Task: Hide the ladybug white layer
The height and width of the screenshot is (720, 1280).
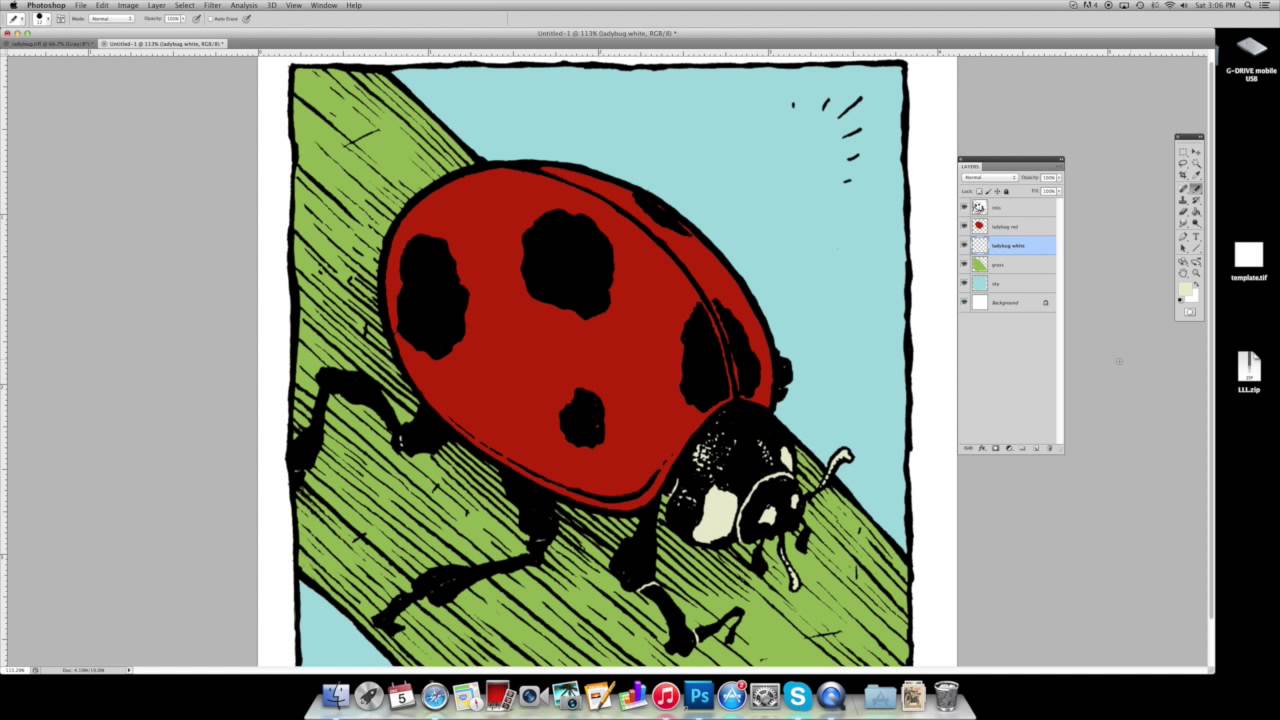Action: coord(964,245)
